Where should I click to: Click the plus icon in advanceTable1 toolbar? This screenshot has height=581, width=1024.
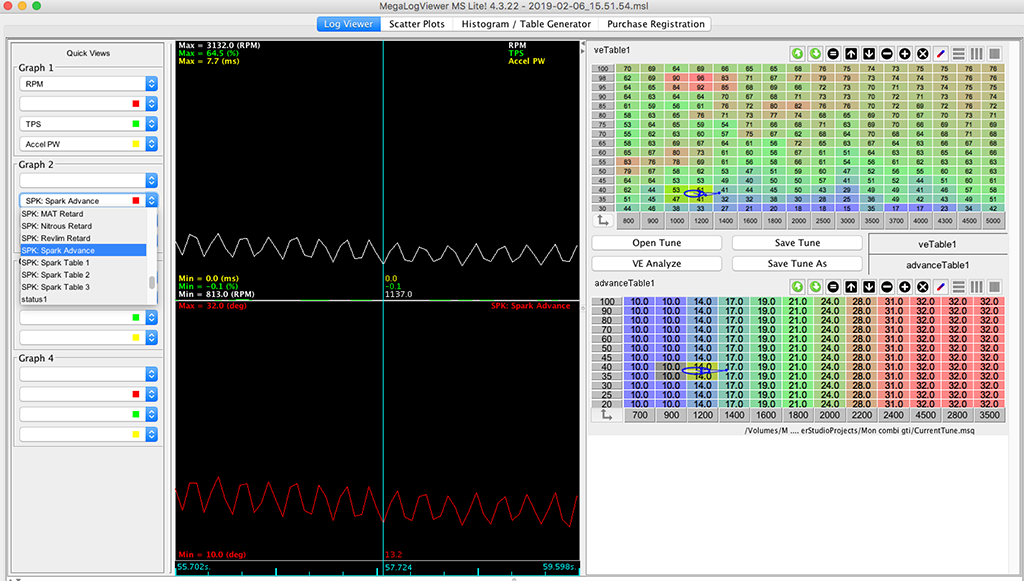click(x=905, y=287)
